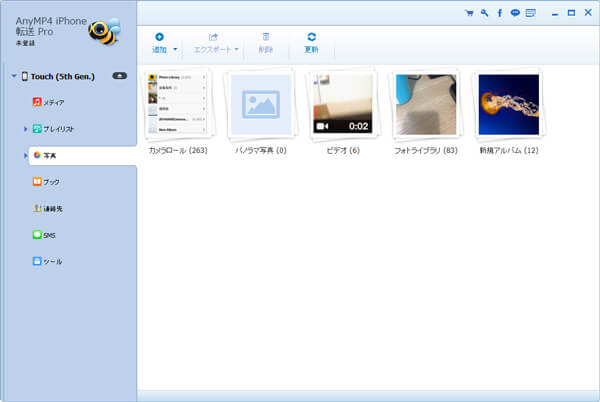600x402 pixels.
Task: Click the key register icon
Action: pos(484,13)
